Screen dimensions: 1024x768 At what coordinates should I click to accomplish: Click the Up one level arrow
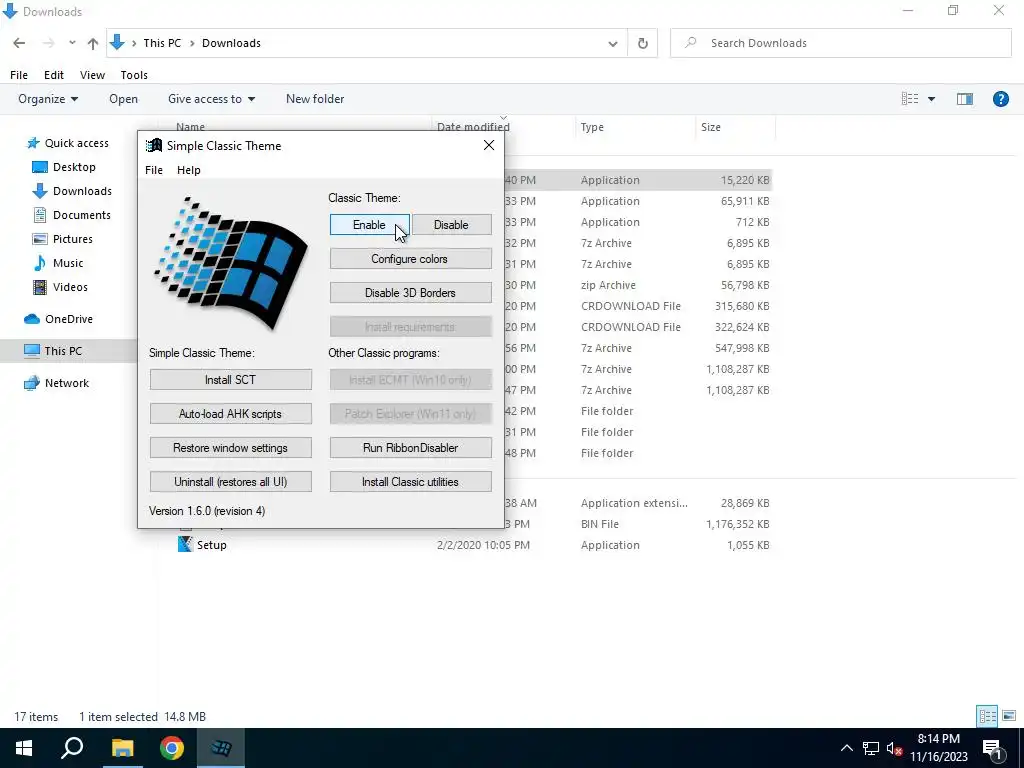93,43
